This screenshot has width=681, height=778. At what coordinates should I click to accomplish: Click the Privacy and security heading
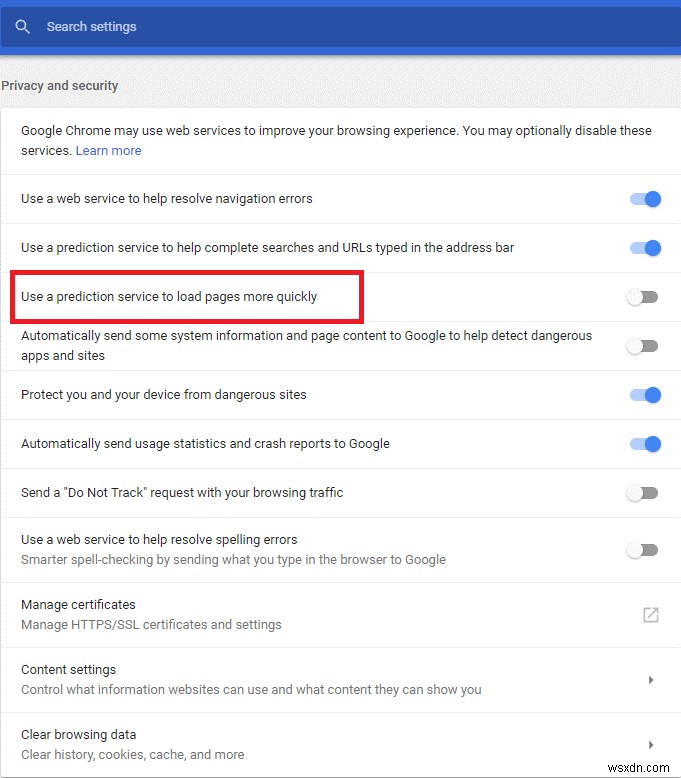pyautogui.click(x=60, y=85)
